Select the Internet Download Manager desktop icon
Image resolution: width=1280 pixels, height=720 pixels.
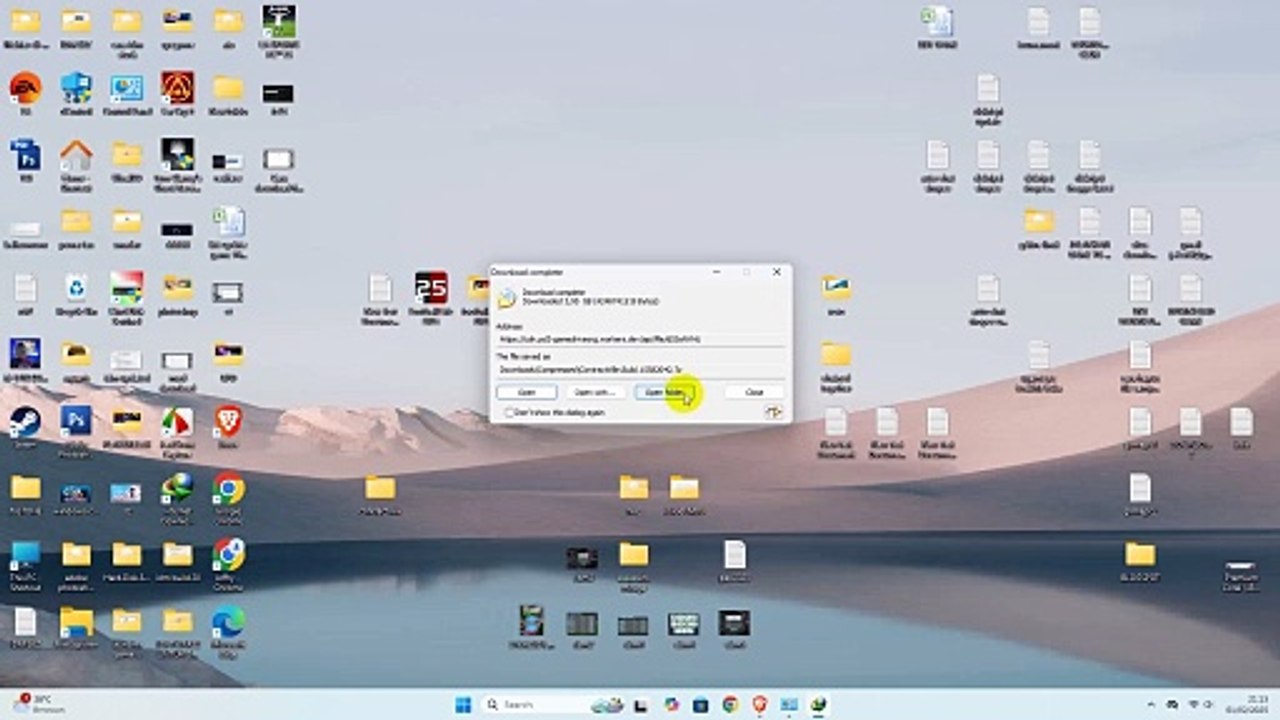coord(177,488)
